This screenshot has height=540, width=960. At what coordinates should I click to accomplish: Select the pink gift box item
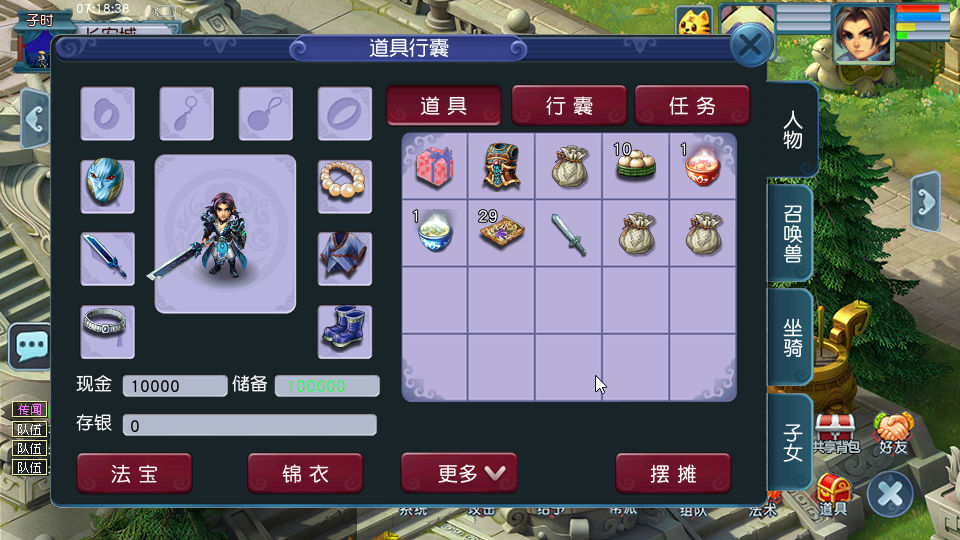tap(435, 166)
